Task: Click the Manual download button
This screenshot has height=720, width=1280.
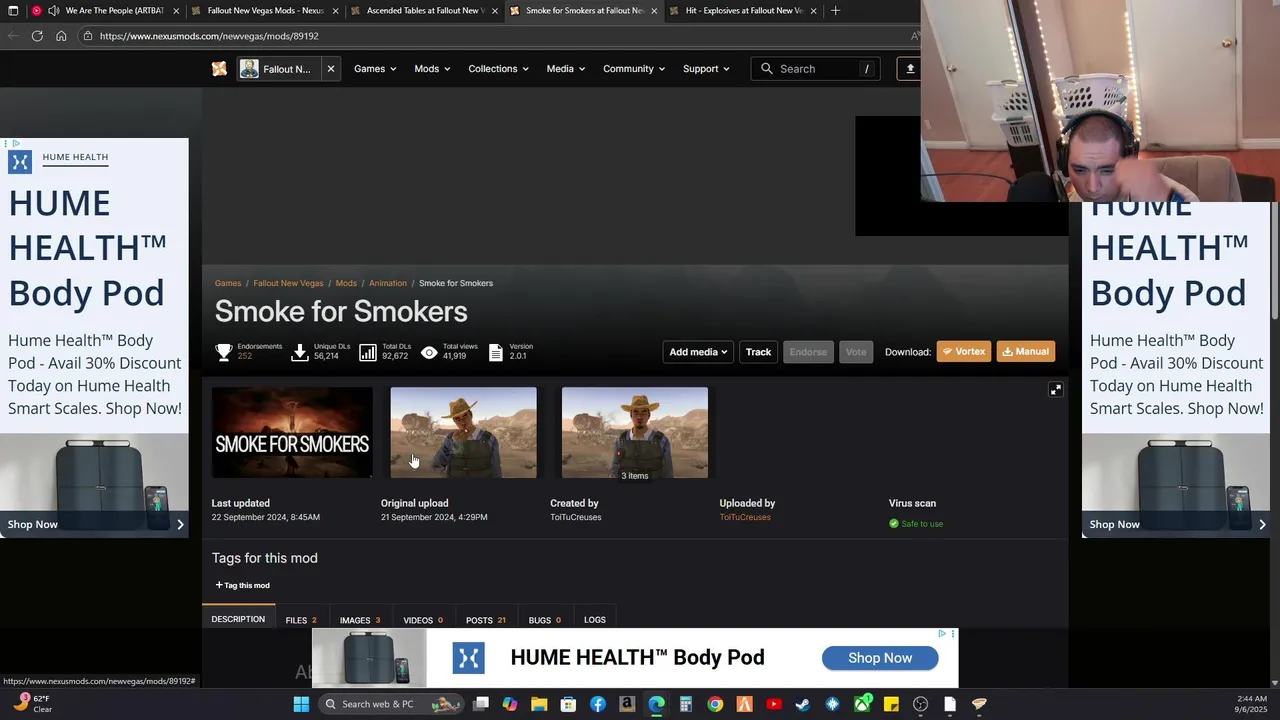Action: (x=1026, y=352)
